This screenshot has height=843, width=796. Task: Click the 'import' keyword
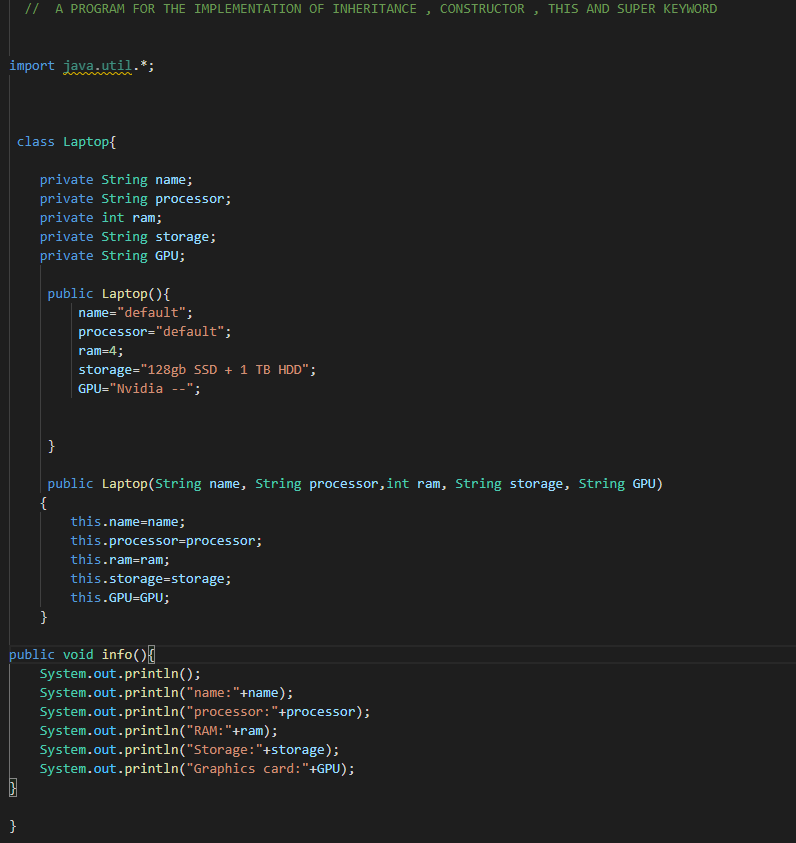32,66
